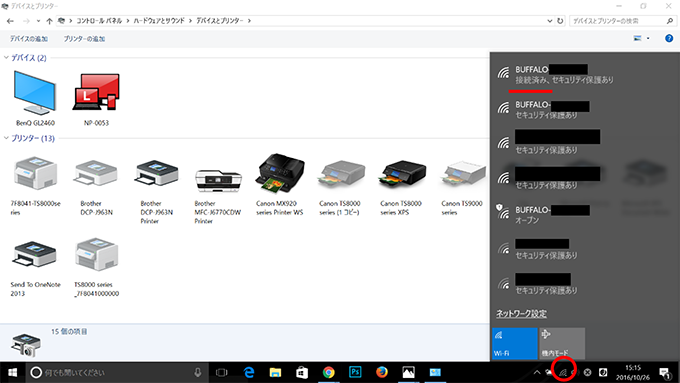Select the Brother DCP-J963N Printer icon
Viewport: 680px width, 383px height.
point(157,191)
